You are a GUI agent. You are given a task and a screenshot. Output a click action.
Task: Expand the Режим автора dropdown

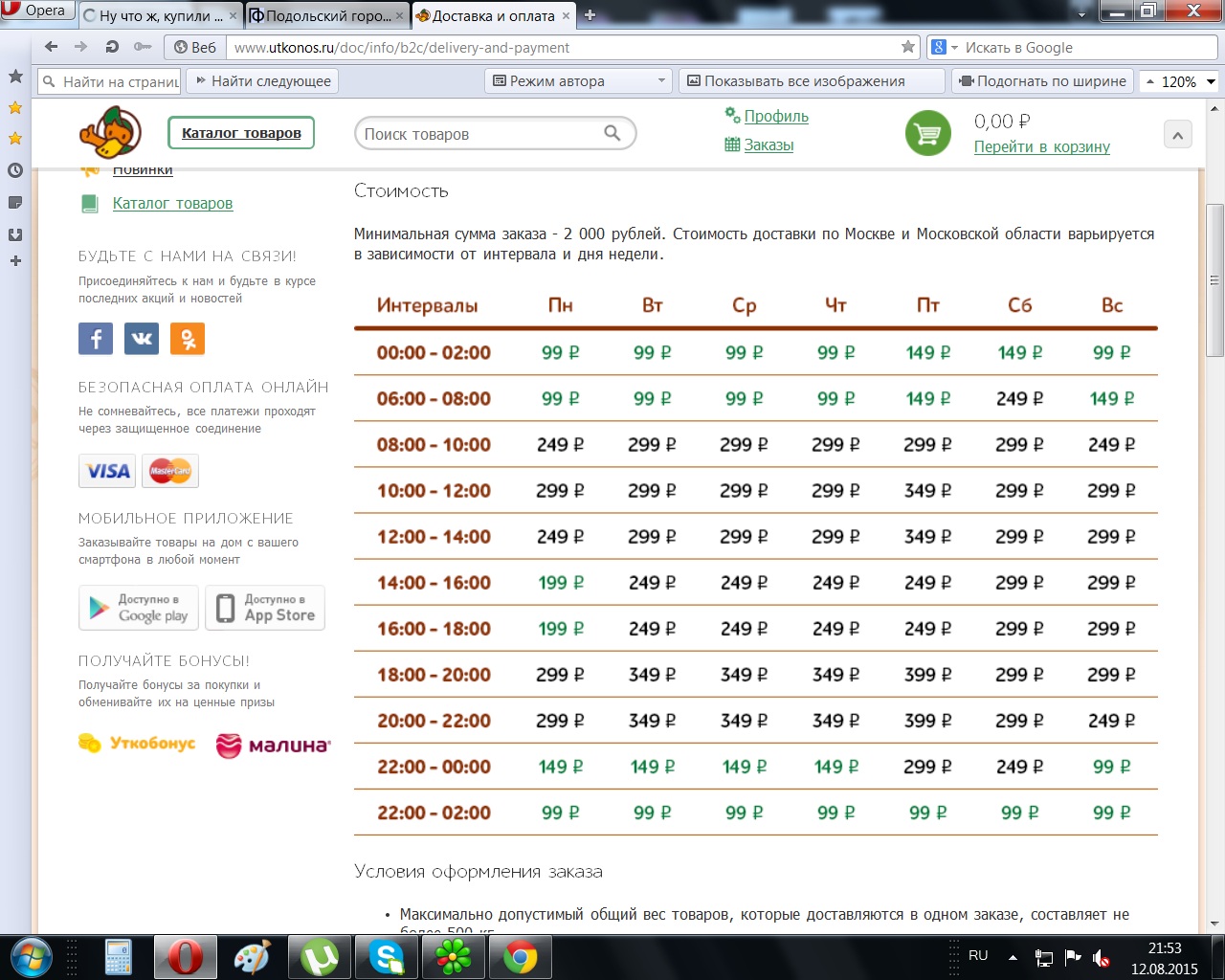tap(660, 81)
